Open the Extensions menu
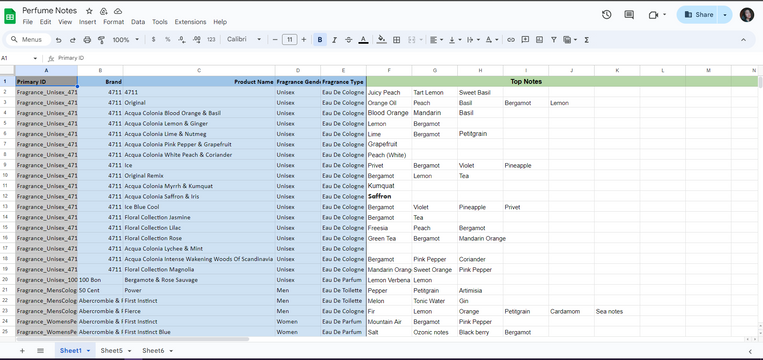The width and height of the screenshot is (763, 360). [x=190, y=22]
